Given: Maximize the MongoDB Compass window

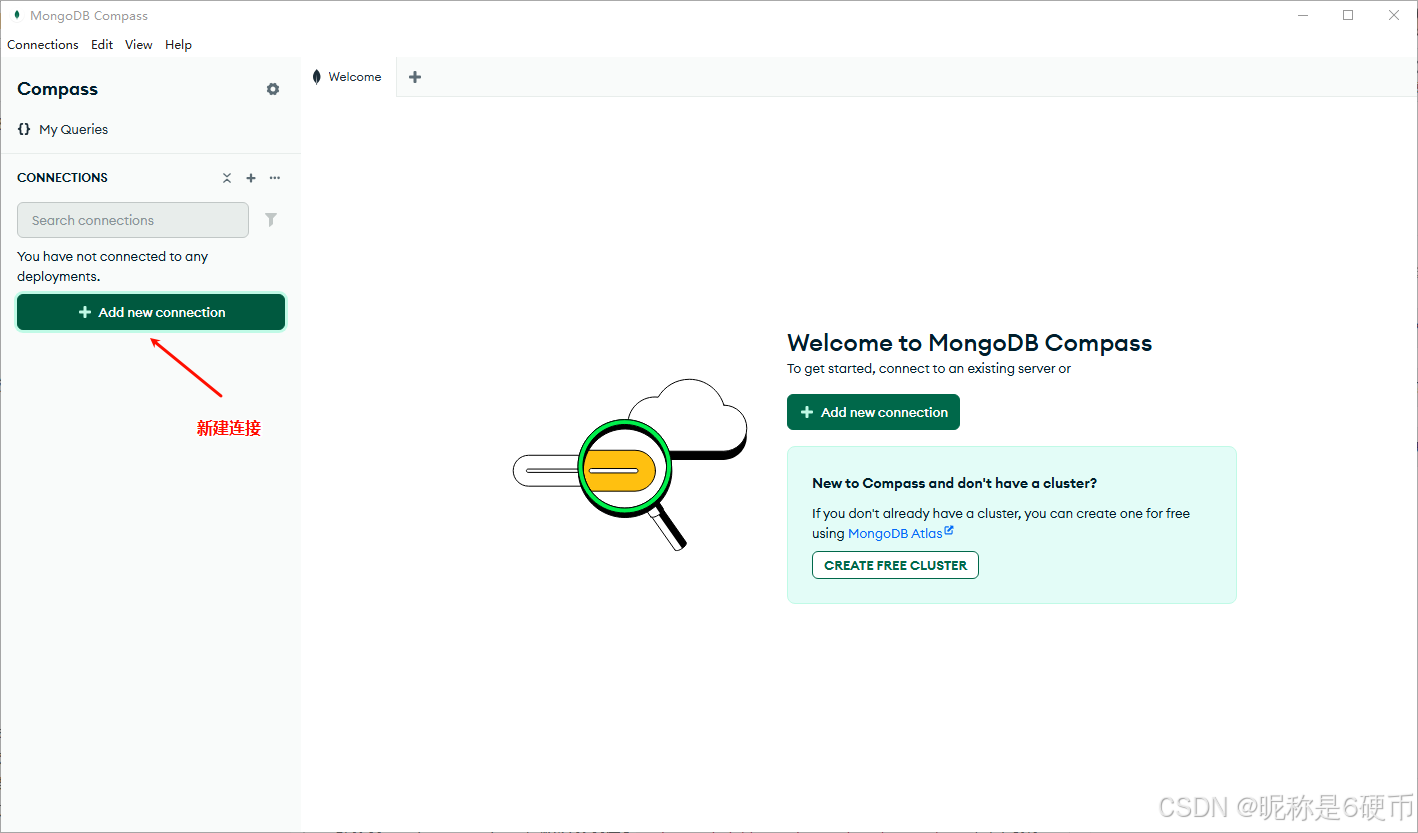Looking at the screenshot, I should click(1348, 15).
